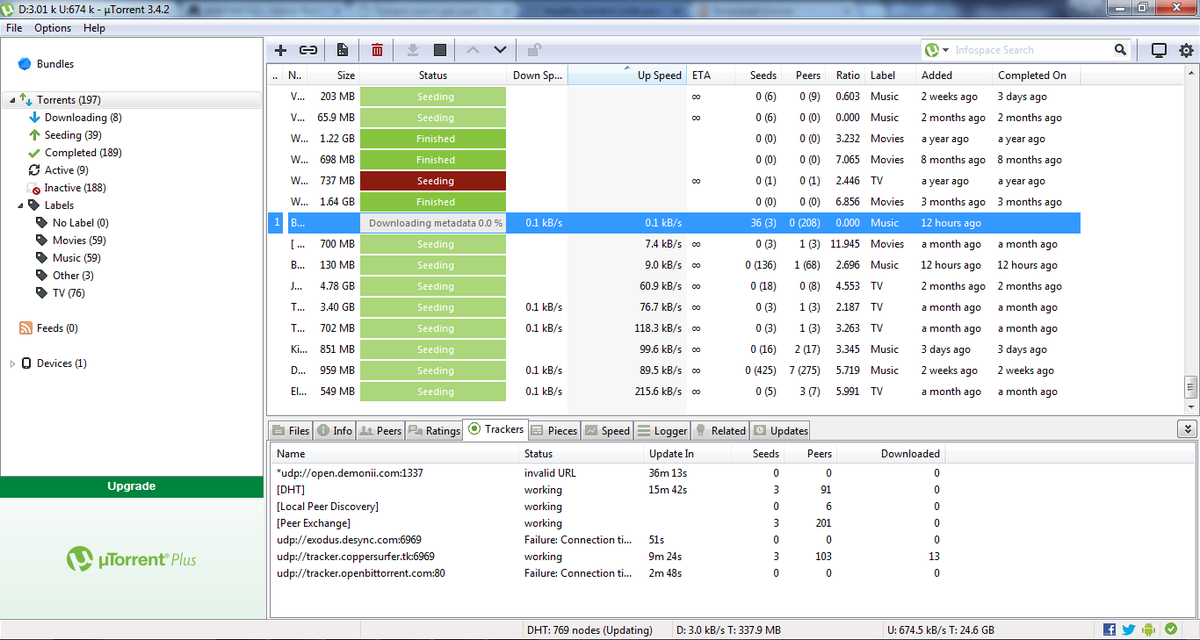Image resolution: width=1200 pixels, height=640 pixels.
Task: Switch to the Info tab
Action: point(335,430)
